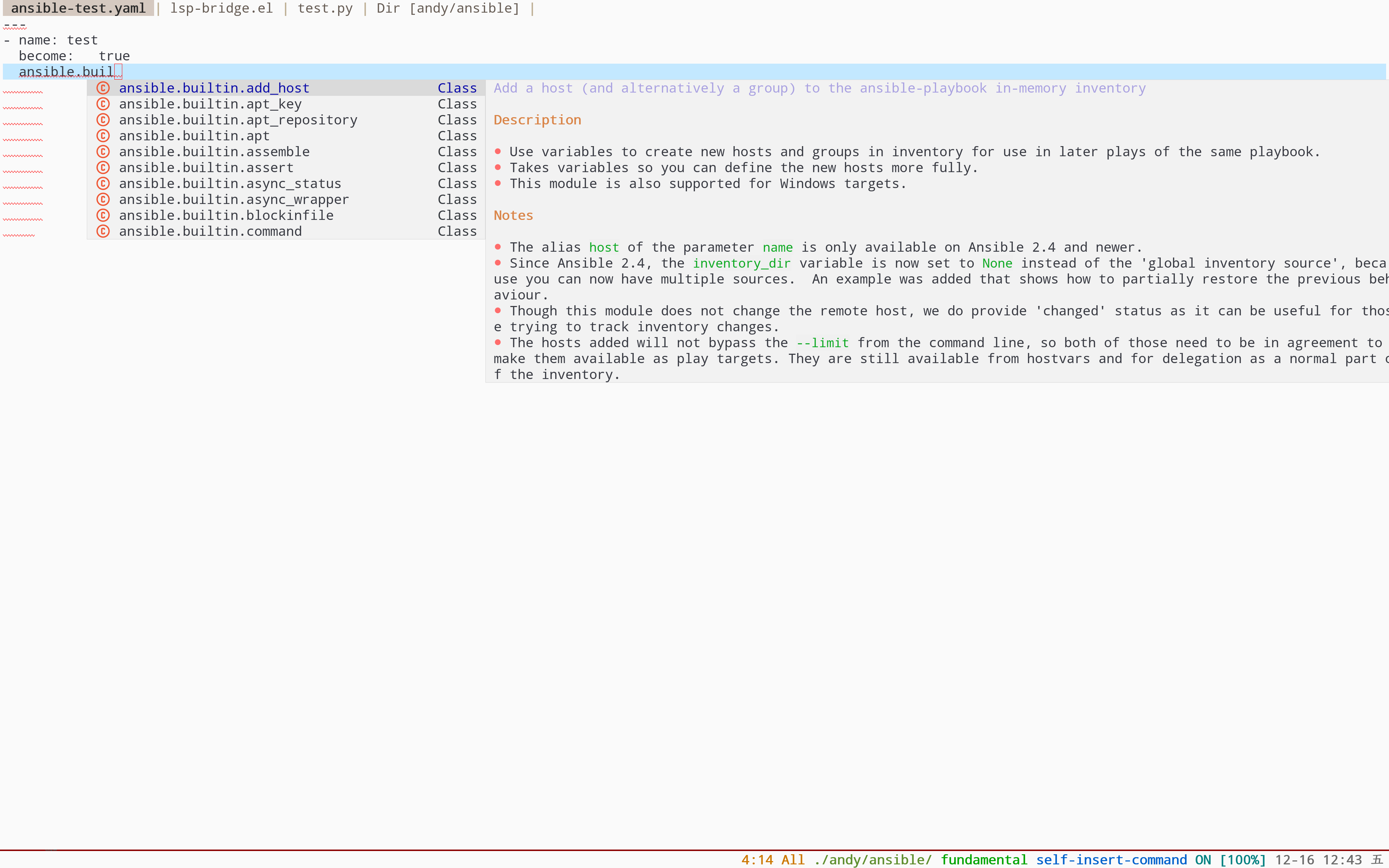Viewport: 1389px width, 868px height.
Task: Click the Class icon next to ansible.builtin.apt_key
Action: tap(103, 104)
